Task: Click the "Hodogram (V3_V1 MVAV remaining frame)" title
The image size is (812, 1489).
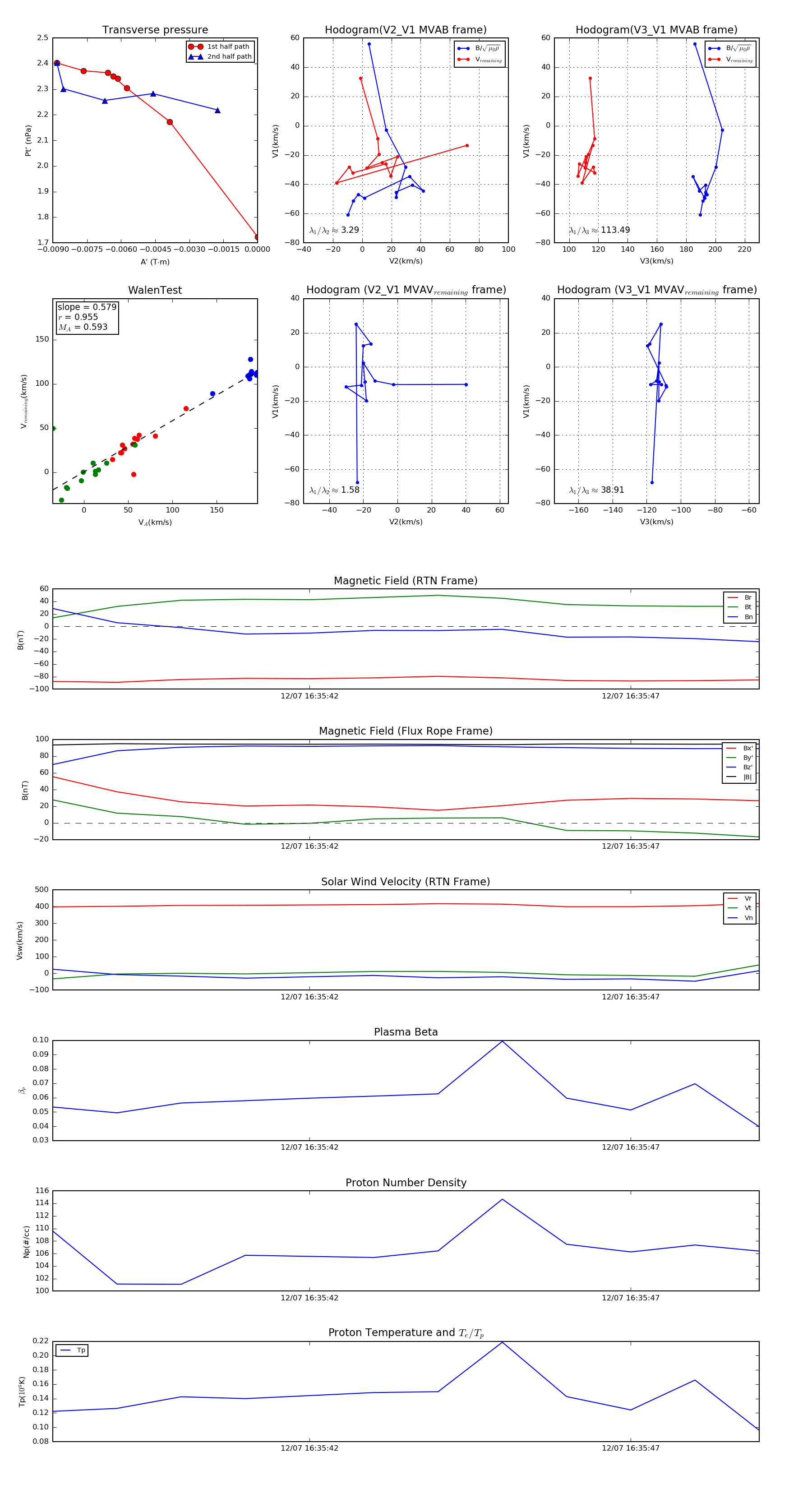Action: [x=656, y=290]
